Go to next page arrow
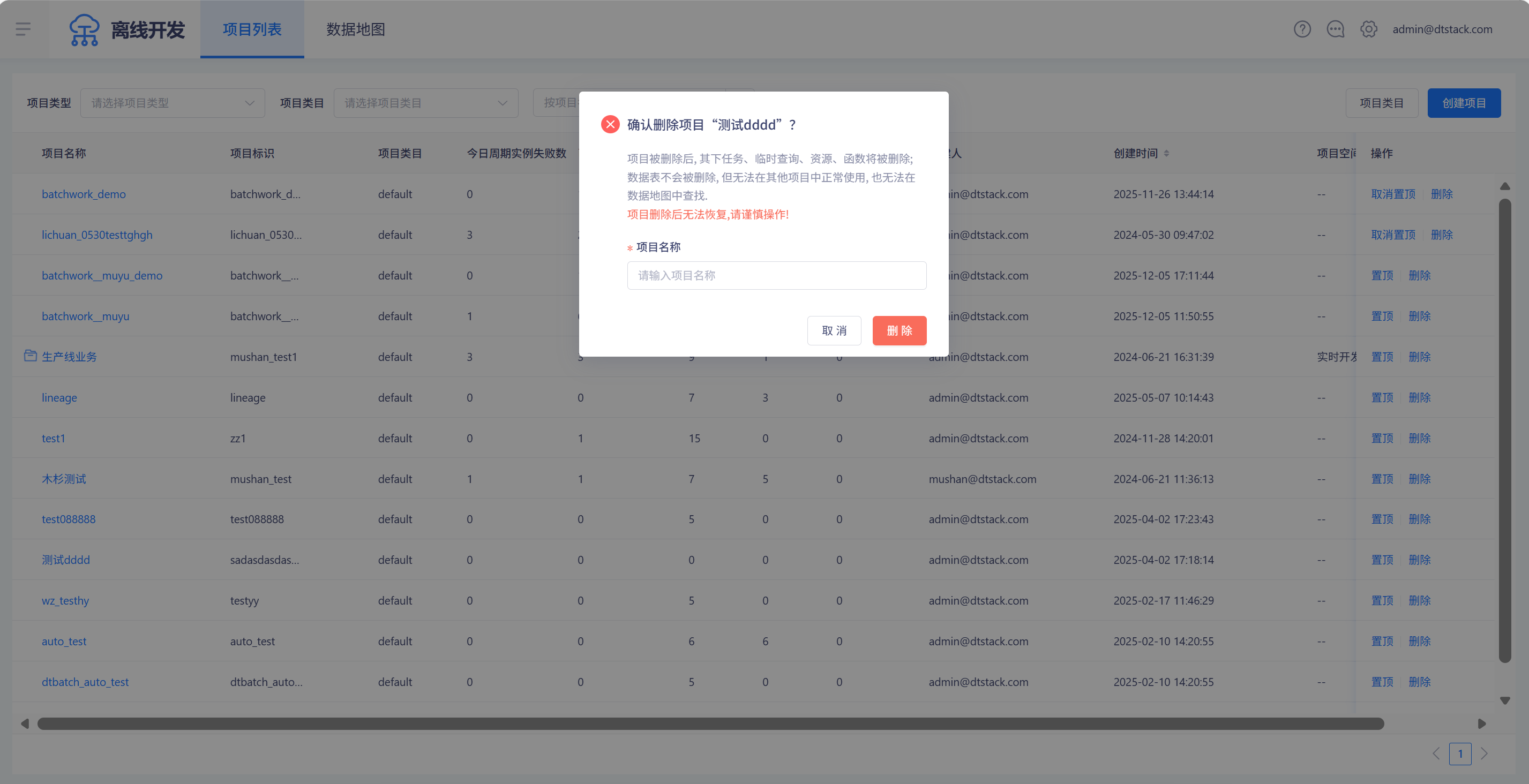 [1484, 753]
